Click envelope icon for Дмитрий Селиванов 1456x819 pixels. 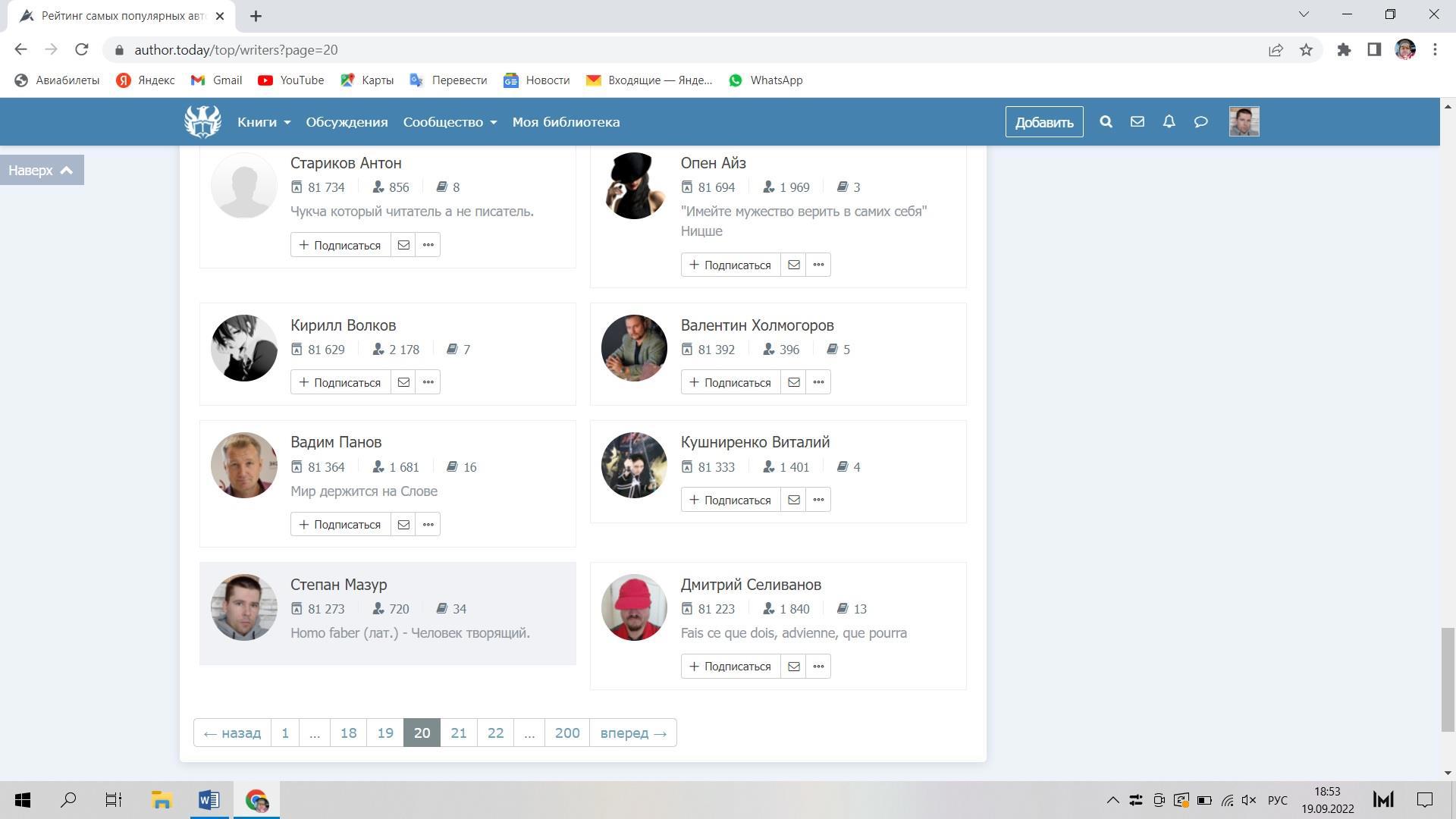pyautogui.click(x=793, y=667)
